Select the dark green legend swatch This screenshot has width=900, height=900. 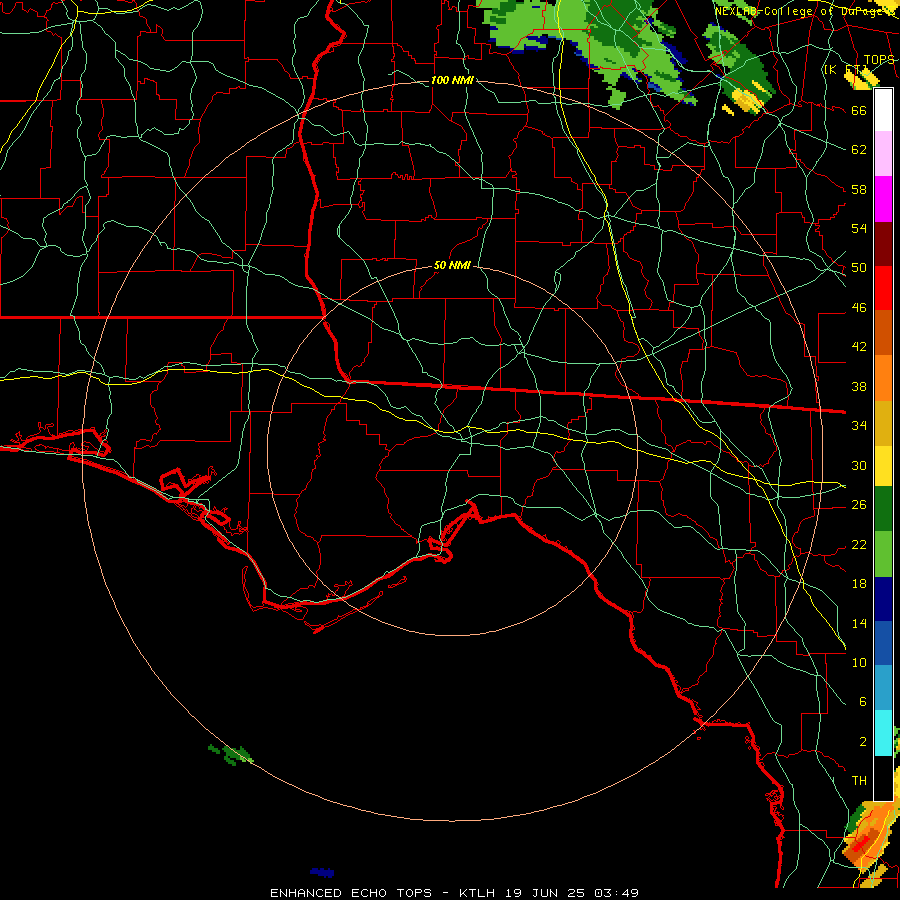[883, 509]
